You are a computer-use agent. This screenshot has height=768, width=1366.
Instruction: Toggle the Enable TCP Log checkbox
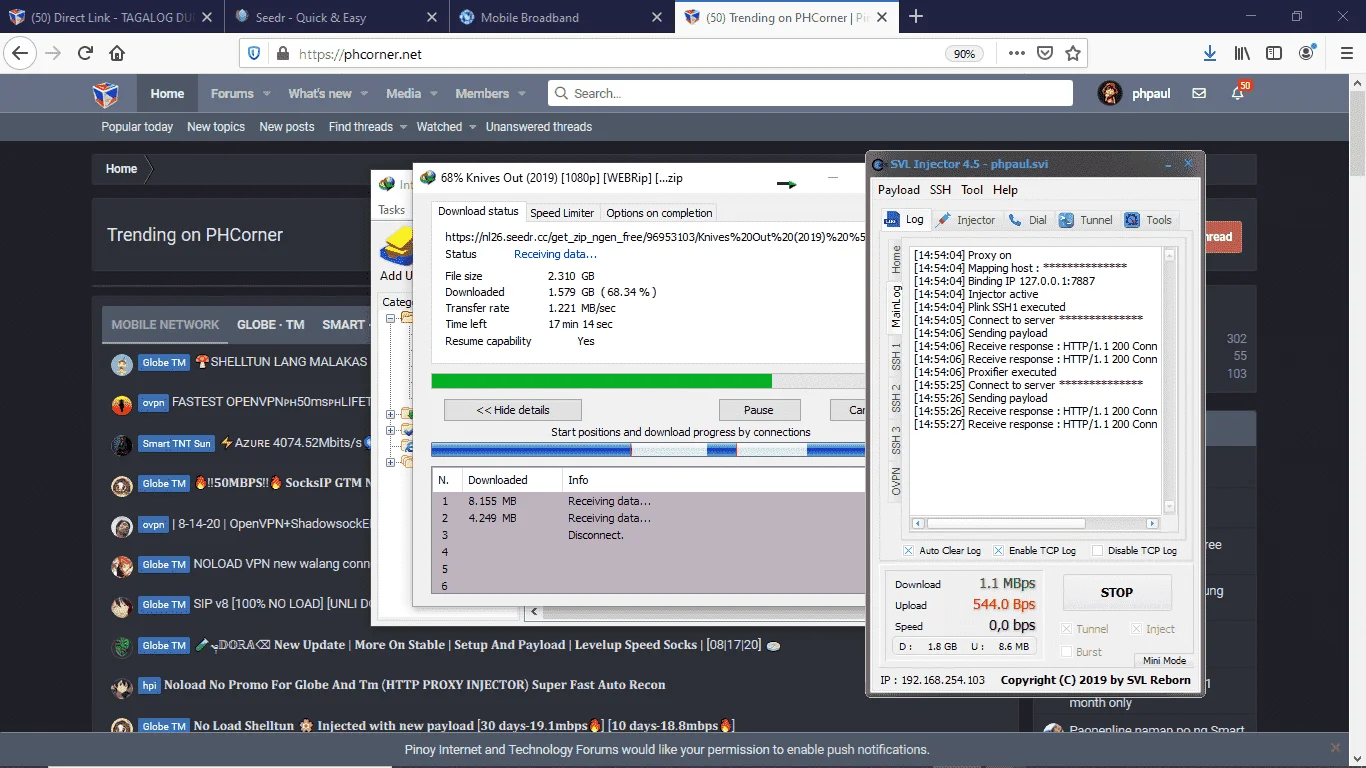[998, 551]
